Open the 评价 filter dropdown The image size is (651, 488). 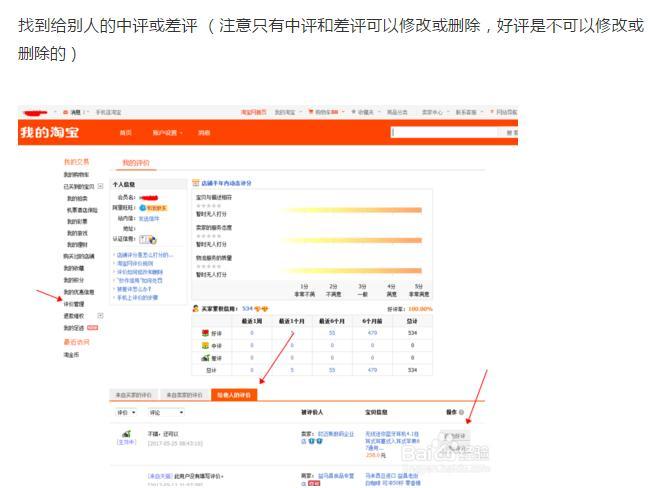[x=126, y=413]
